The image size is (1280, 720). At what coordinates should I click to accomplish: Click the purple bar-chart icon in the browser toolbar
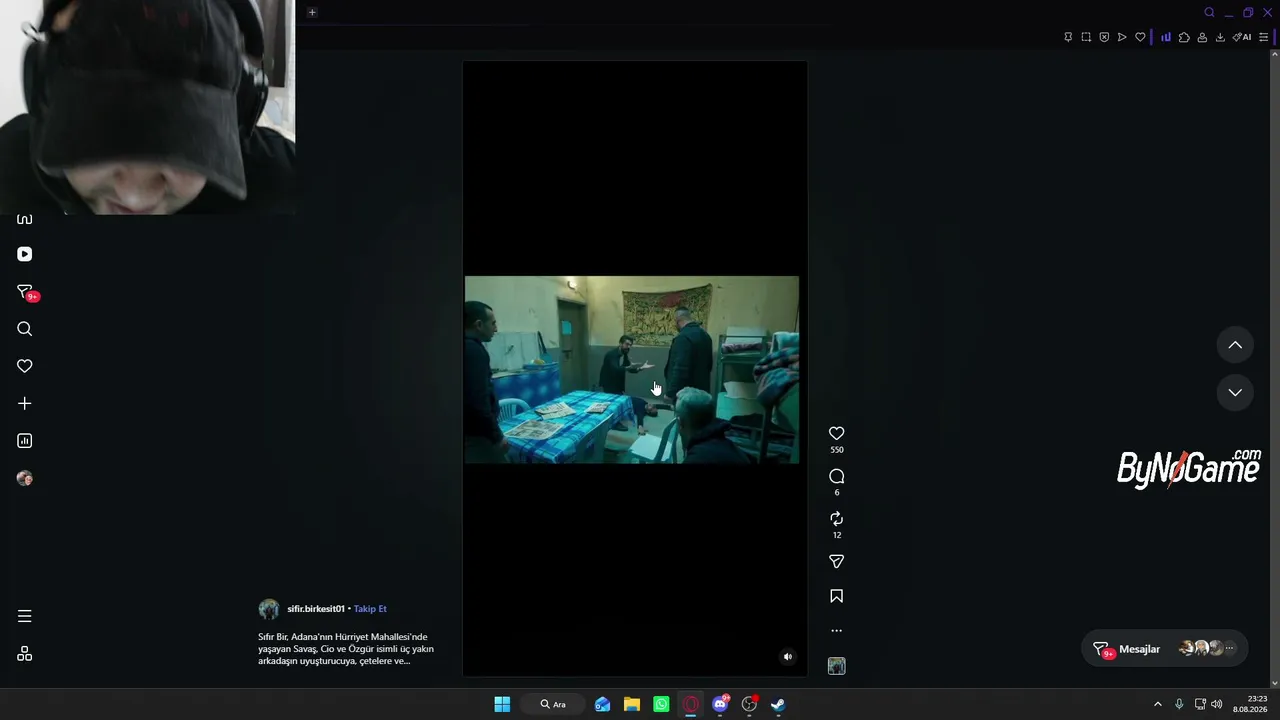coord(1166,37)
